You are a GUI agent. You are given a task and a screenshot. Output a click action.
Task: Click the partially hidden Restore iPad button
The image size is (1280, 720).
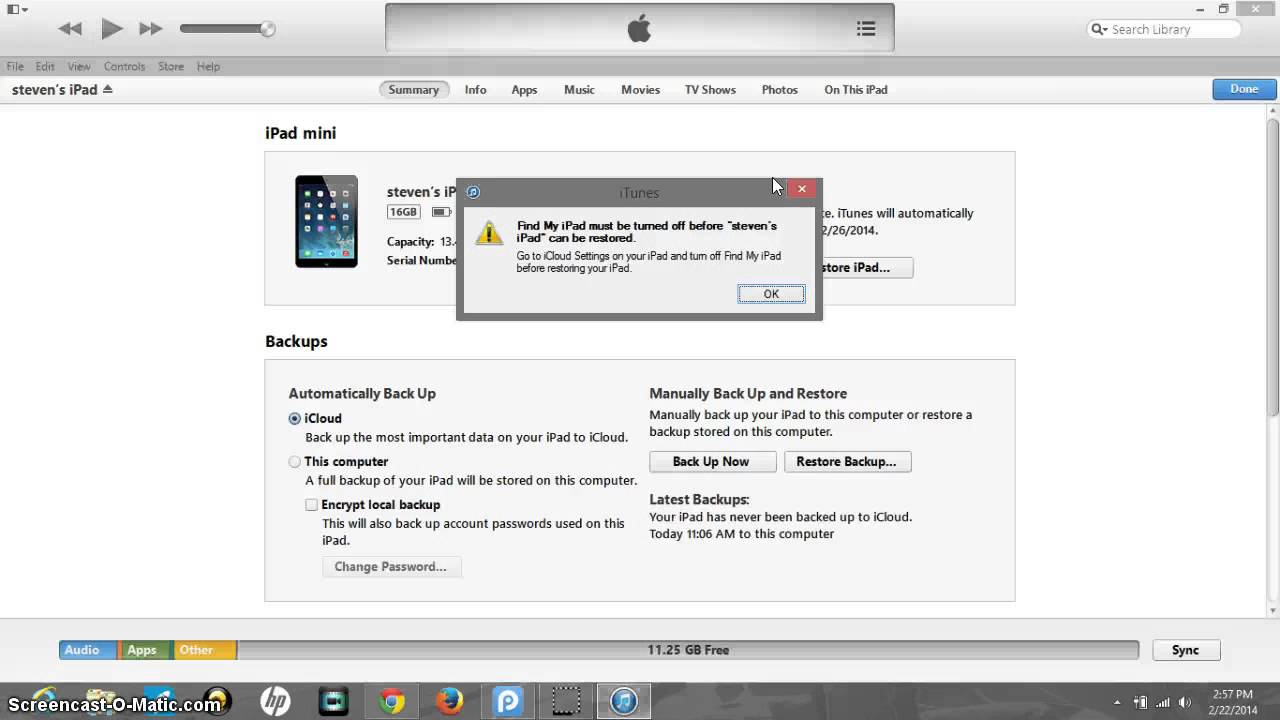click(866, 267)
